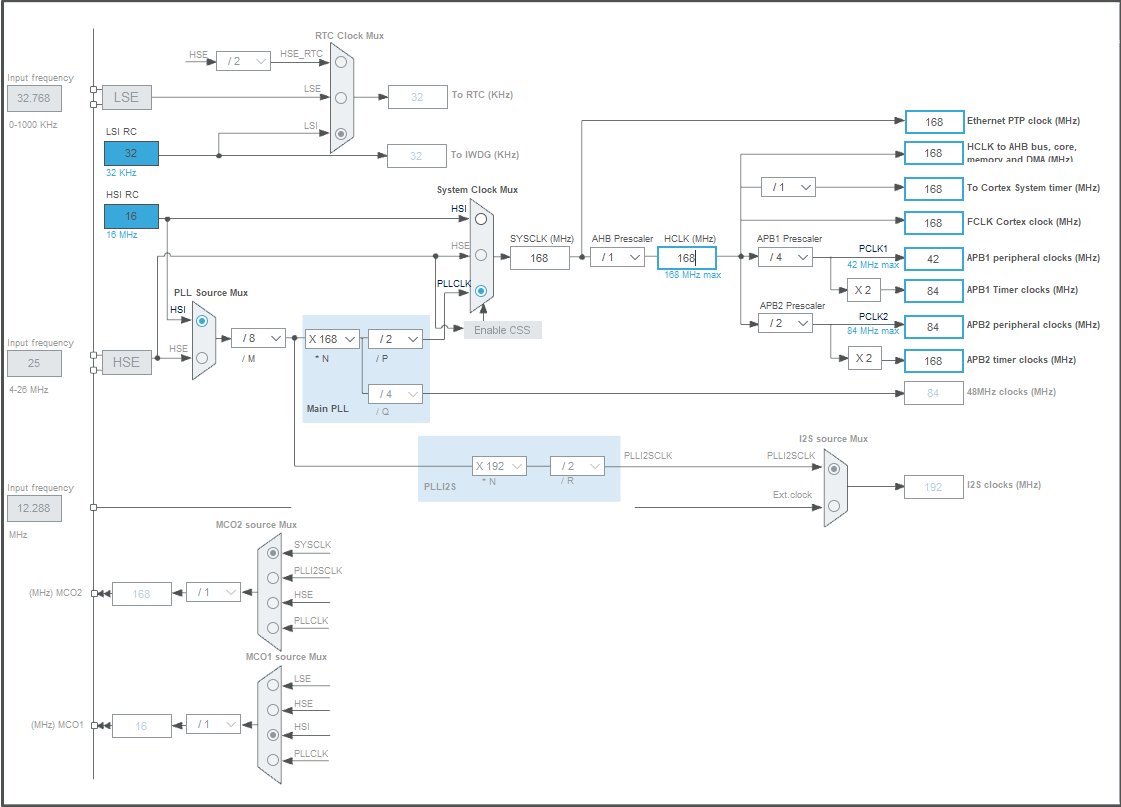Screen dimensions: 1121x807
Task: Open the PLLI2S X192 multiplier dropdown
Action: [x=498, y=465]
